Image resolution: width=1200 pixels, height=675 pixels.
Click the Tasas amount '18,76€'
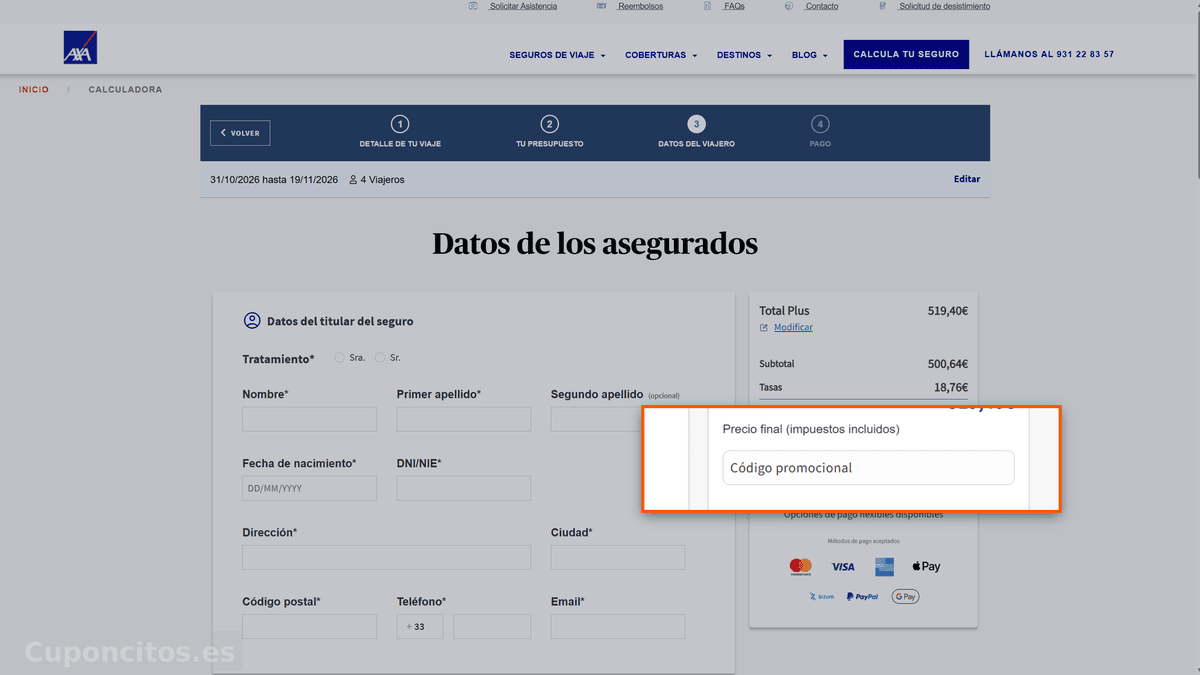951,388
